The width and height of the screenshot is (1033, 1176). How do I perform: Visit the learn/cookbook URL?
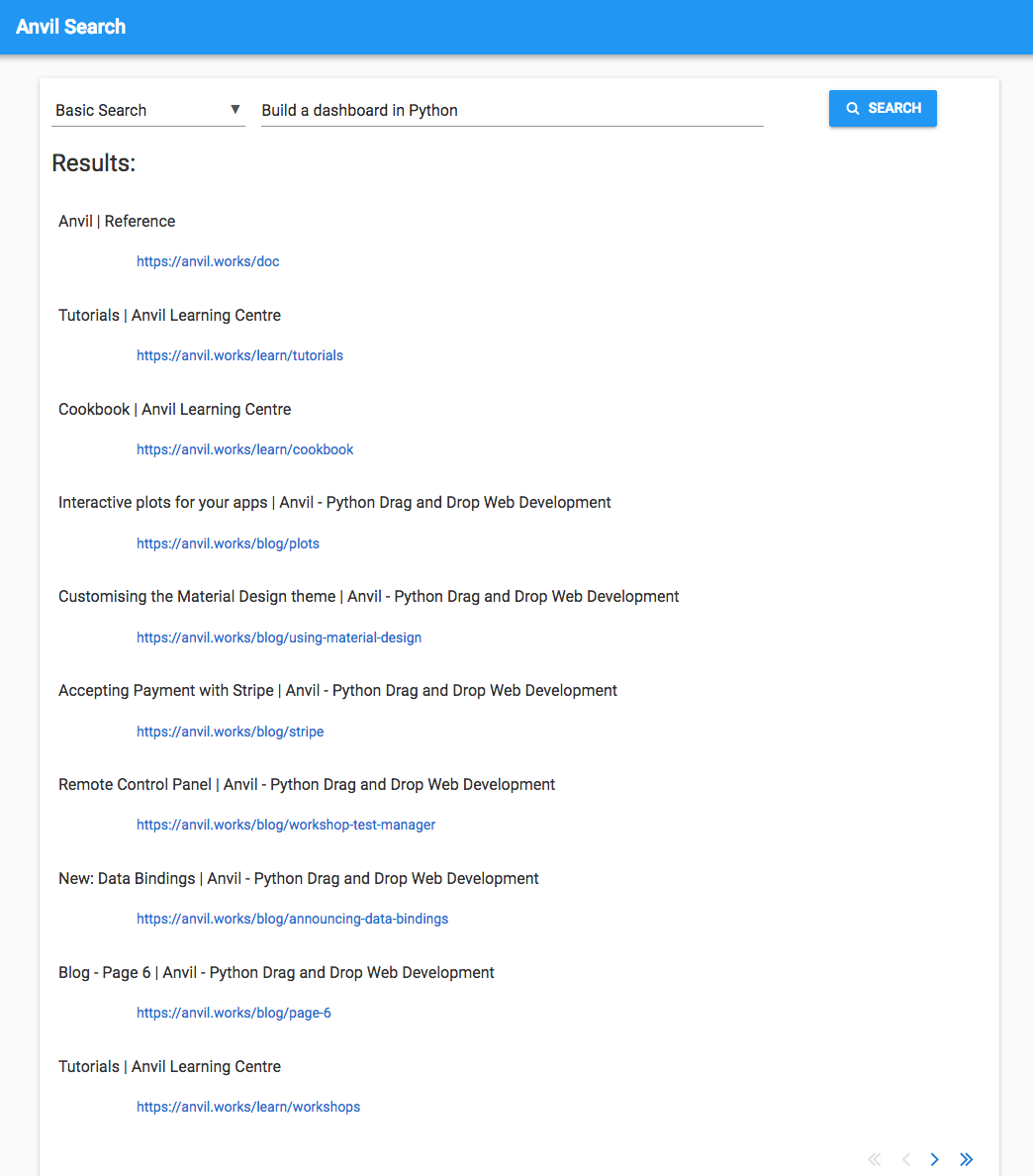pos(244,449)
